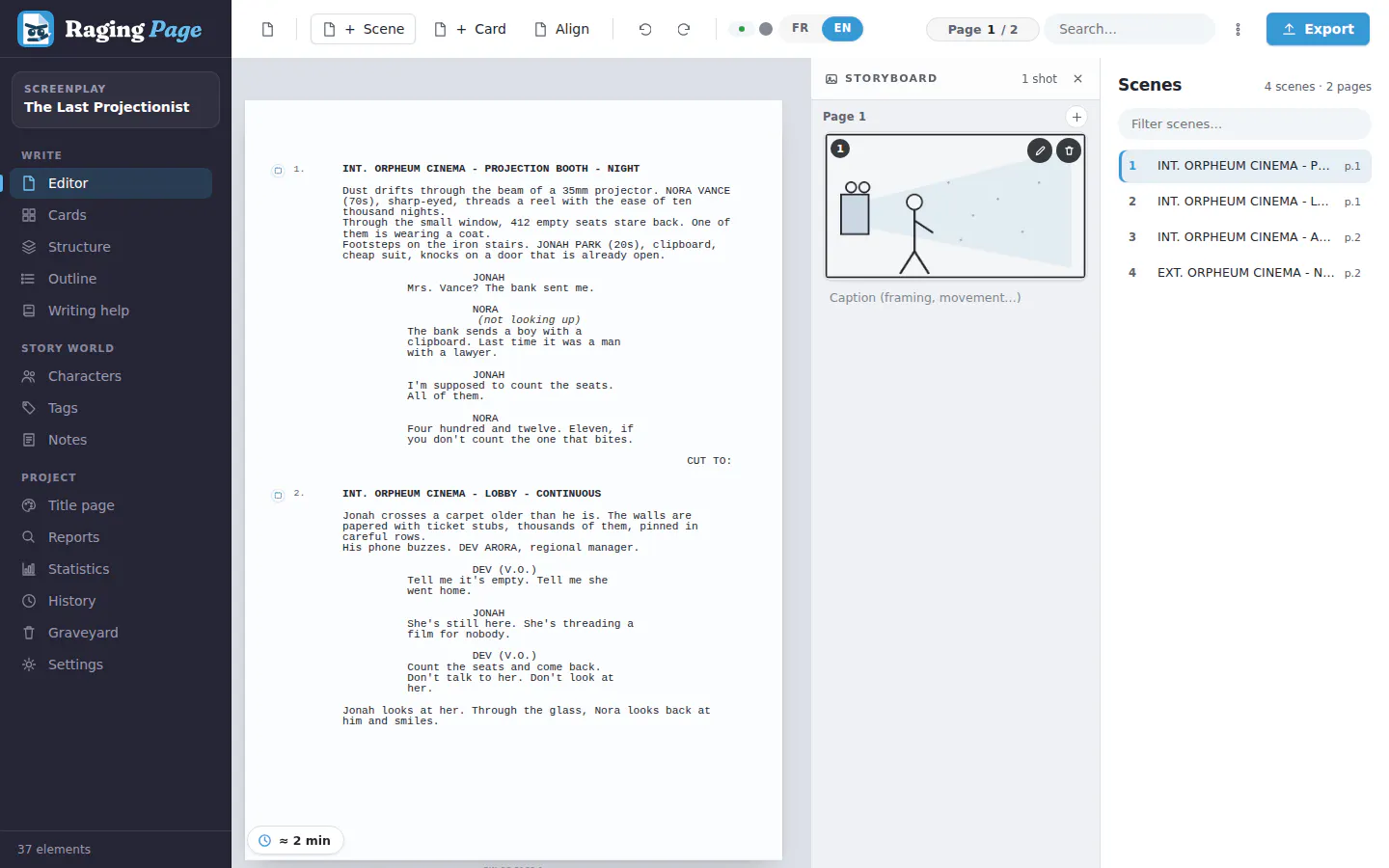Click the storyboard caption field
Image resolution: width=1389 pixels, height=868 pixels.
click(x=955, y=298)
